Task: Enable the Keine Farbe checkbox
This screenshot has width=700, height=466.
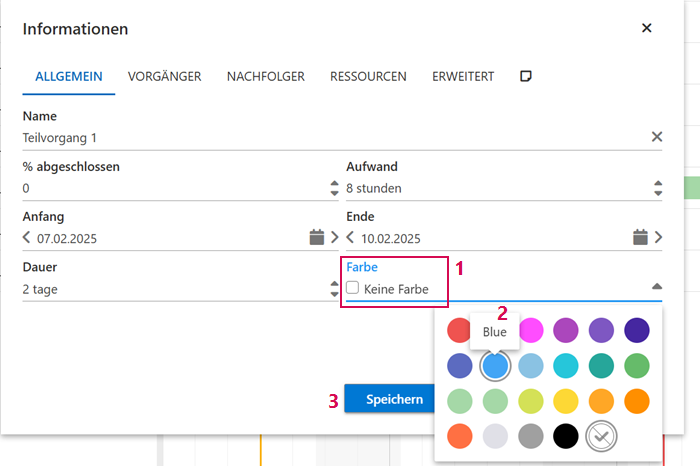Action: tap(353, 288)
